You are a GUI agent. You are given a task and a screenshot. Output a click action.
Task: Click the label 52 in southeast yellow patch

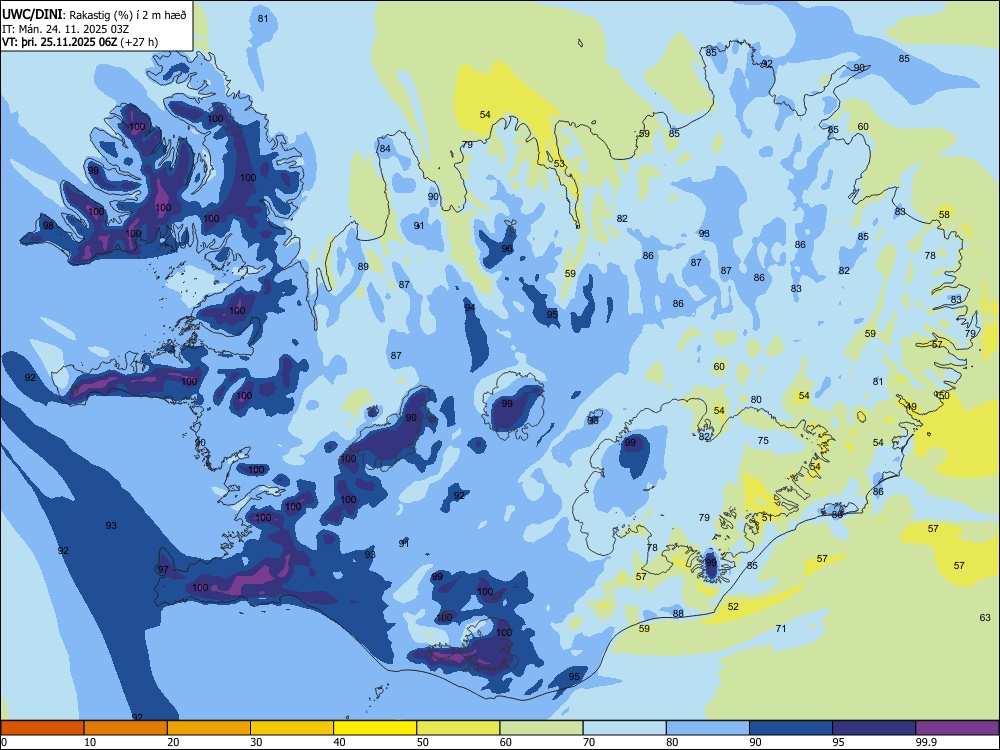click(733, 607)
